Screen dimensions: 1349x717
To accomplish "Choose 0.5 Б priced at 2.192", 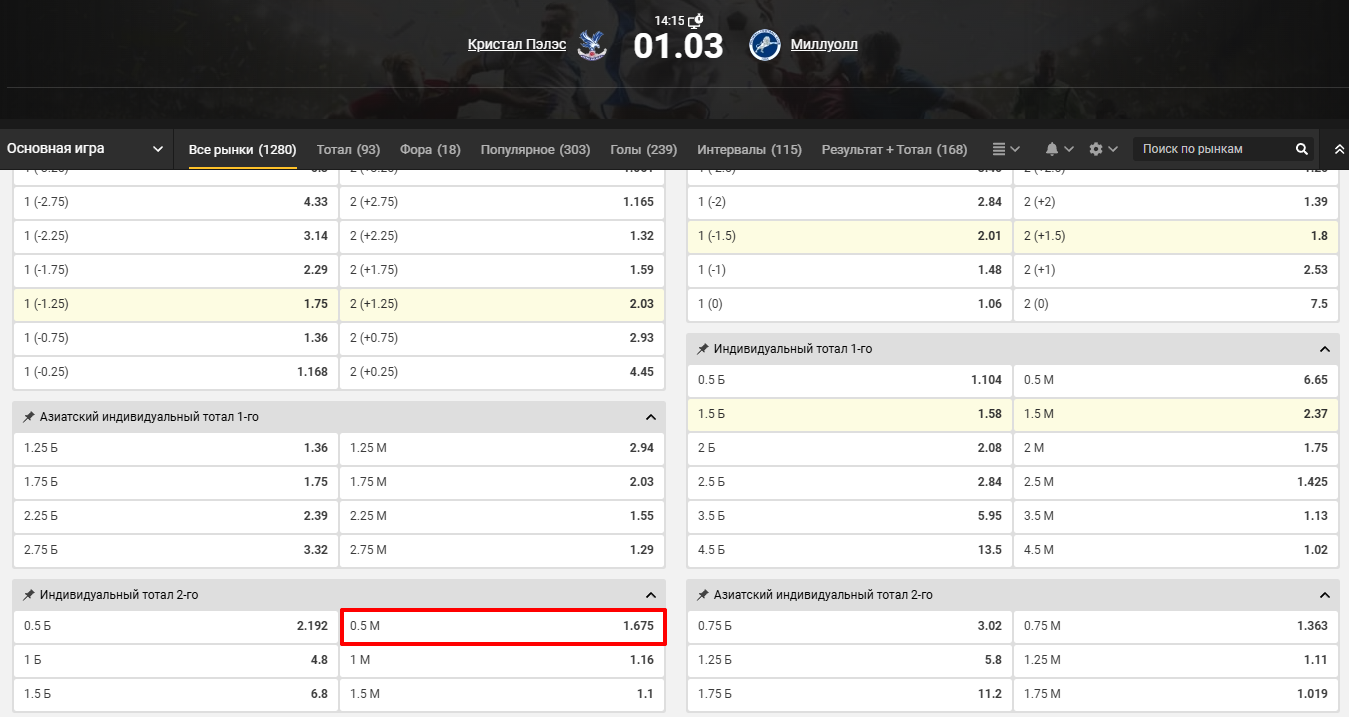I will click(x=176, y=626).
